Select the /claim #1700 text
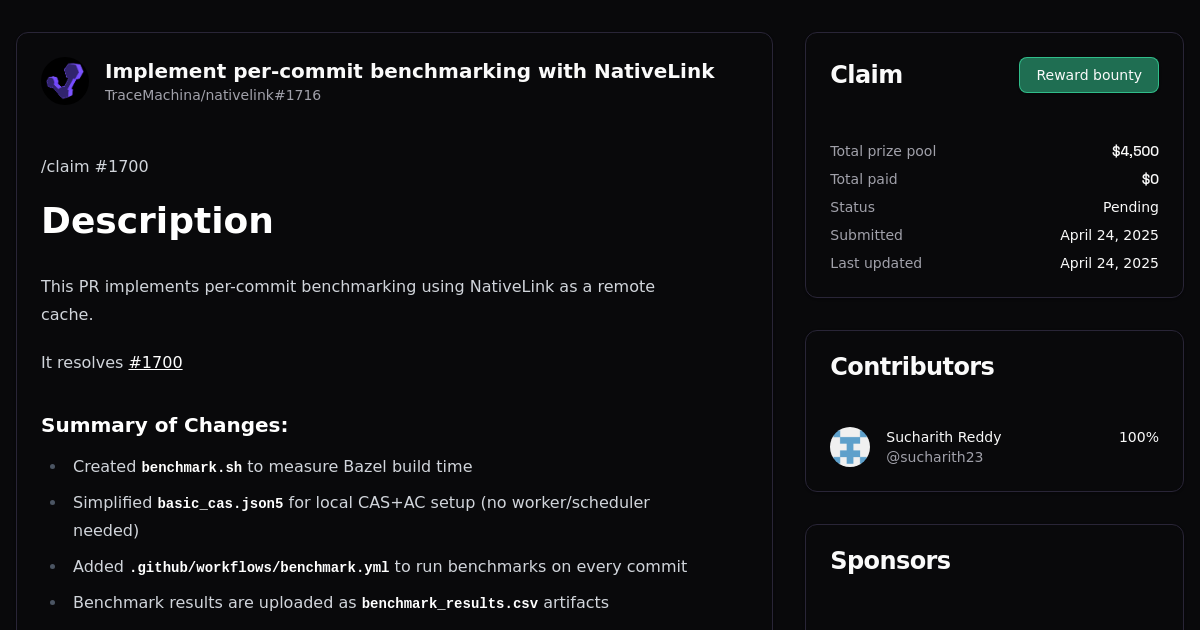The width and height of the screenshot is (1200, 630). pyautogui.click(x=94, y=166)
